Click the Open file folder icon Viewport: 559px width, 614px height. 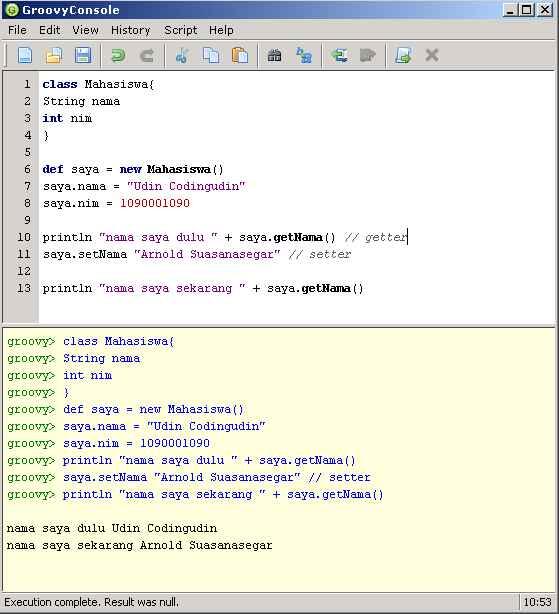point(54,55)
